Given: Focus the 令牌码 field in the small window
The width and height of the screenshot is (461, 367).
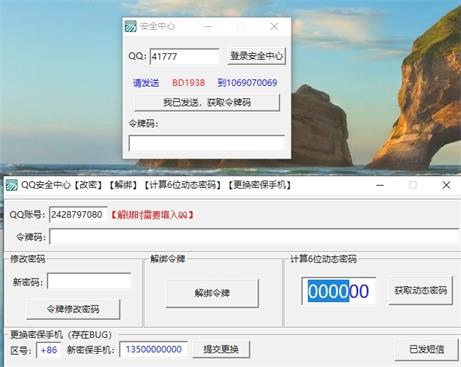Looking at the screenshot, I should pyautogui.click(x=207, y=143).
